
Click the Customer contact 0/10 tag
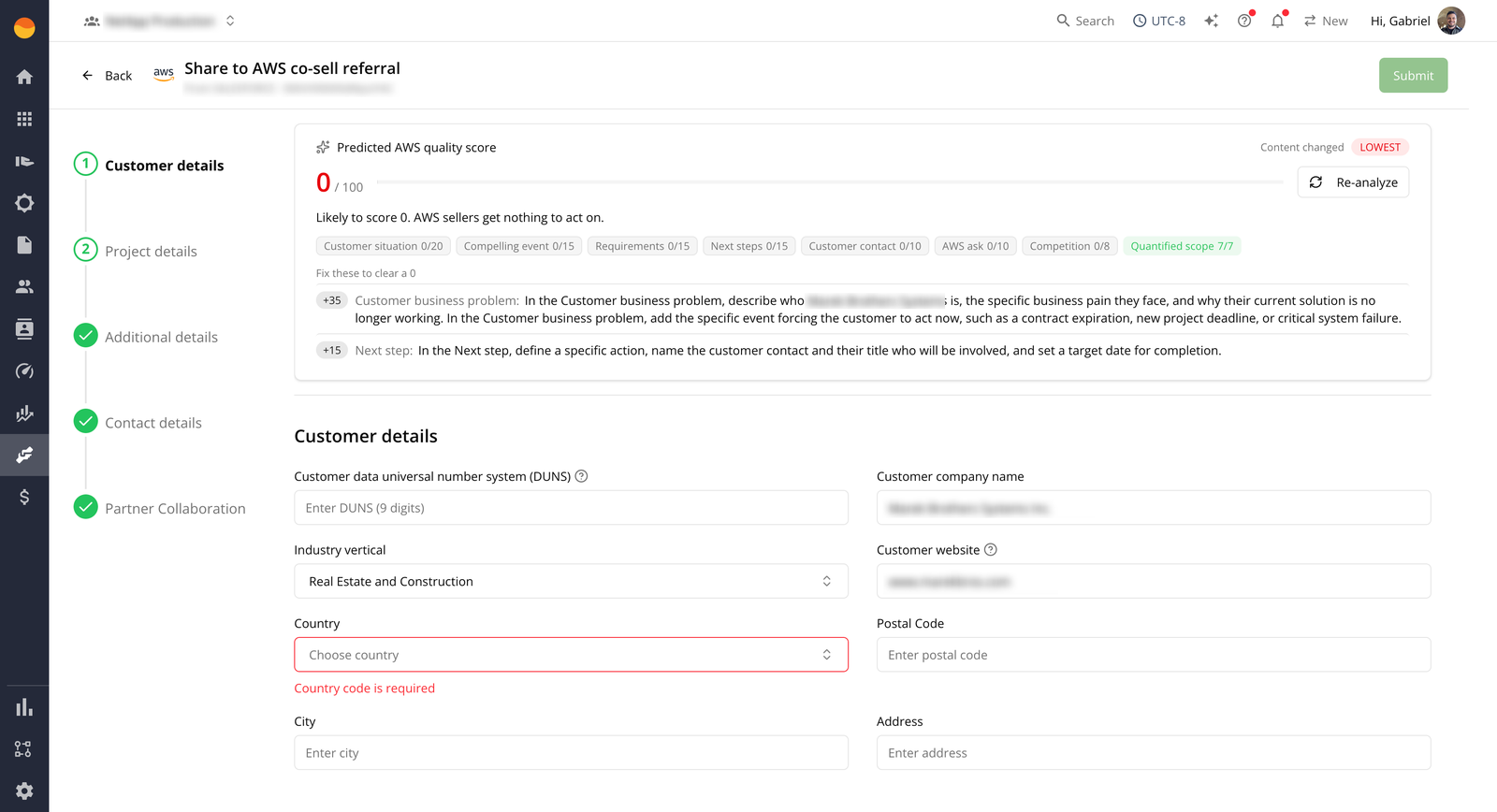865,246
